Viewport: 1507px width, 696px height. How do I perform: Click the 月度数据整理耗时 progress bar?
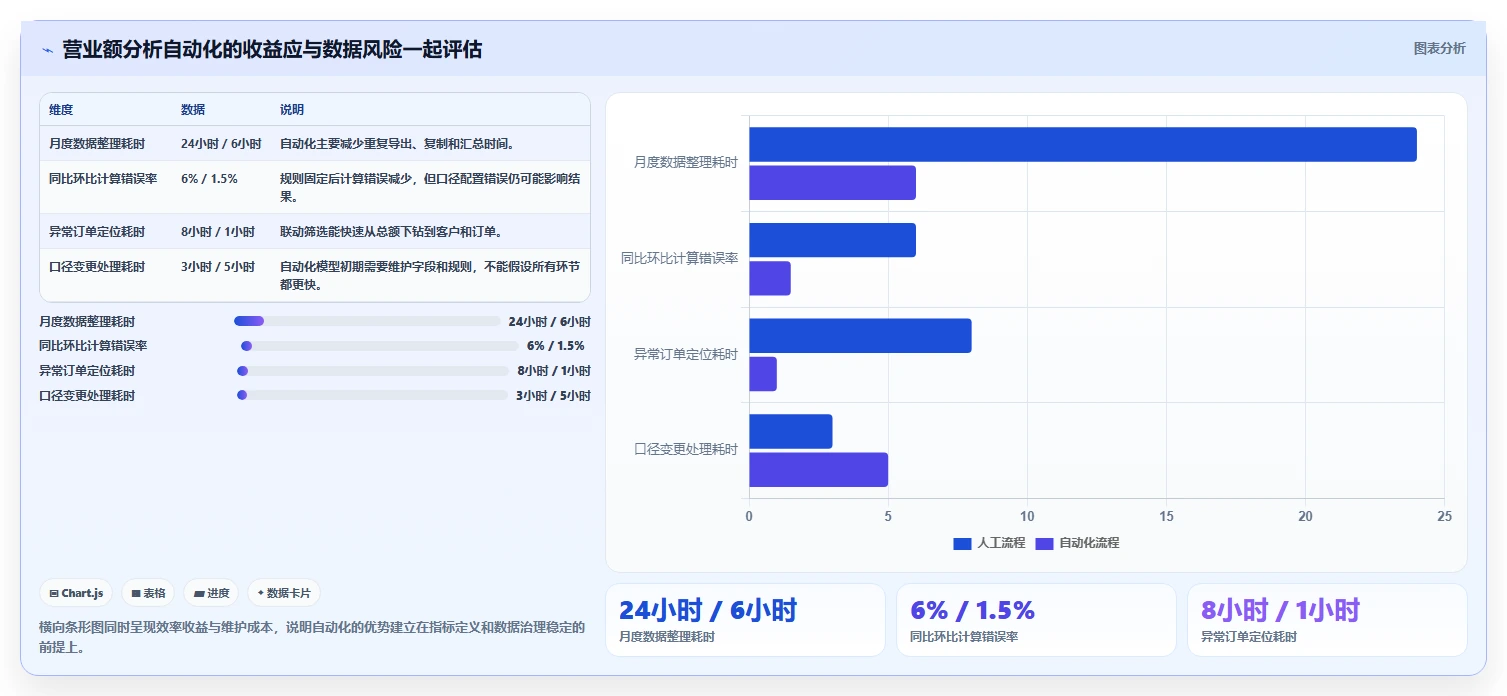point(367,321)
